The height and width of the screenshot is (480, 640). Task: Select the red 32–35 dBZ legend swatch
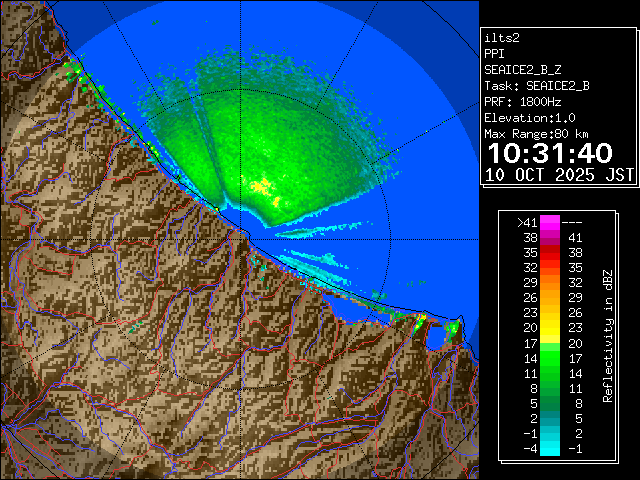pos(550,268)
